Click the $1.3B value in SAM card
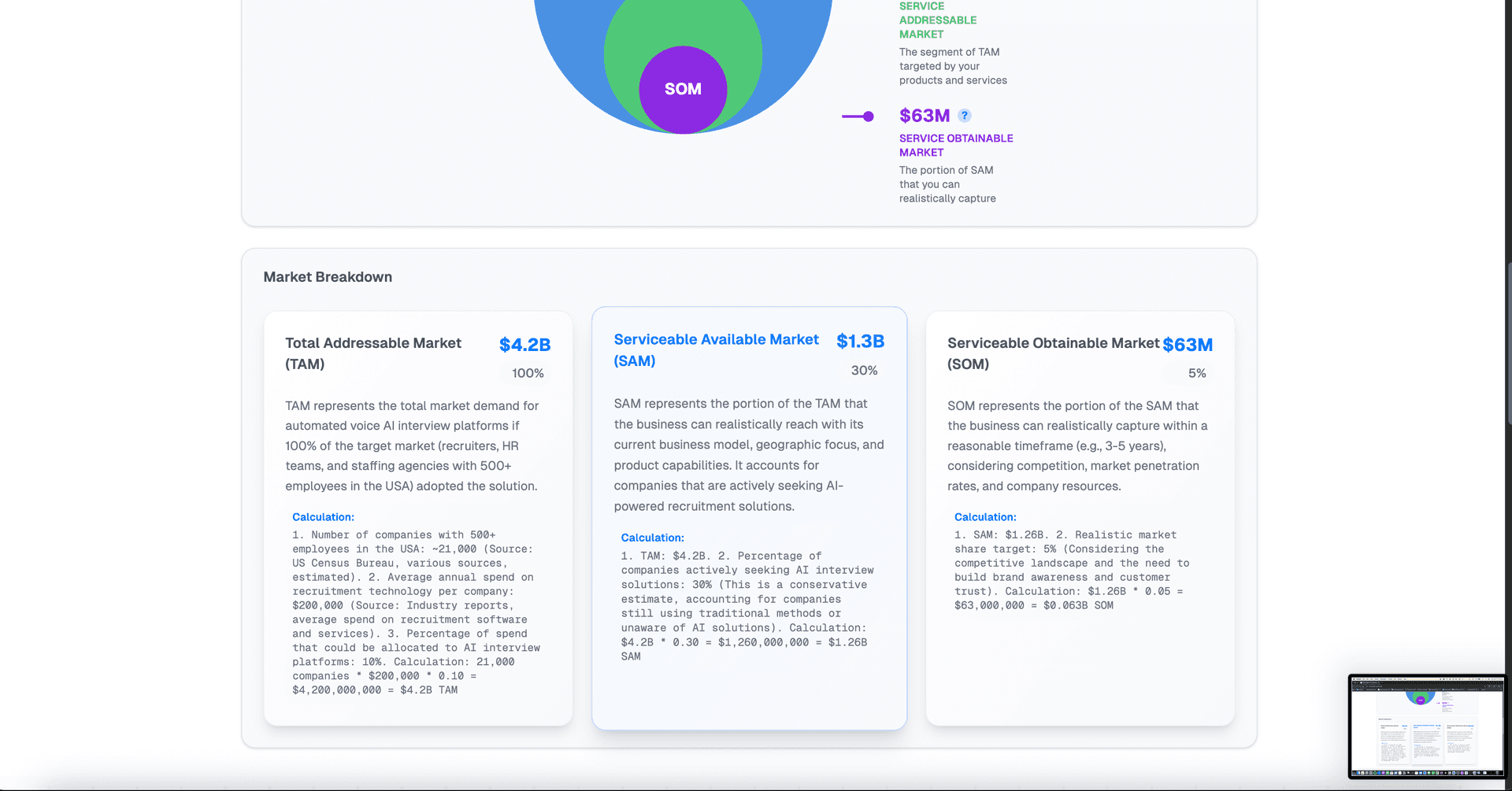The height and width of the screenshot is (791, 1512). (x=860, y=341)
